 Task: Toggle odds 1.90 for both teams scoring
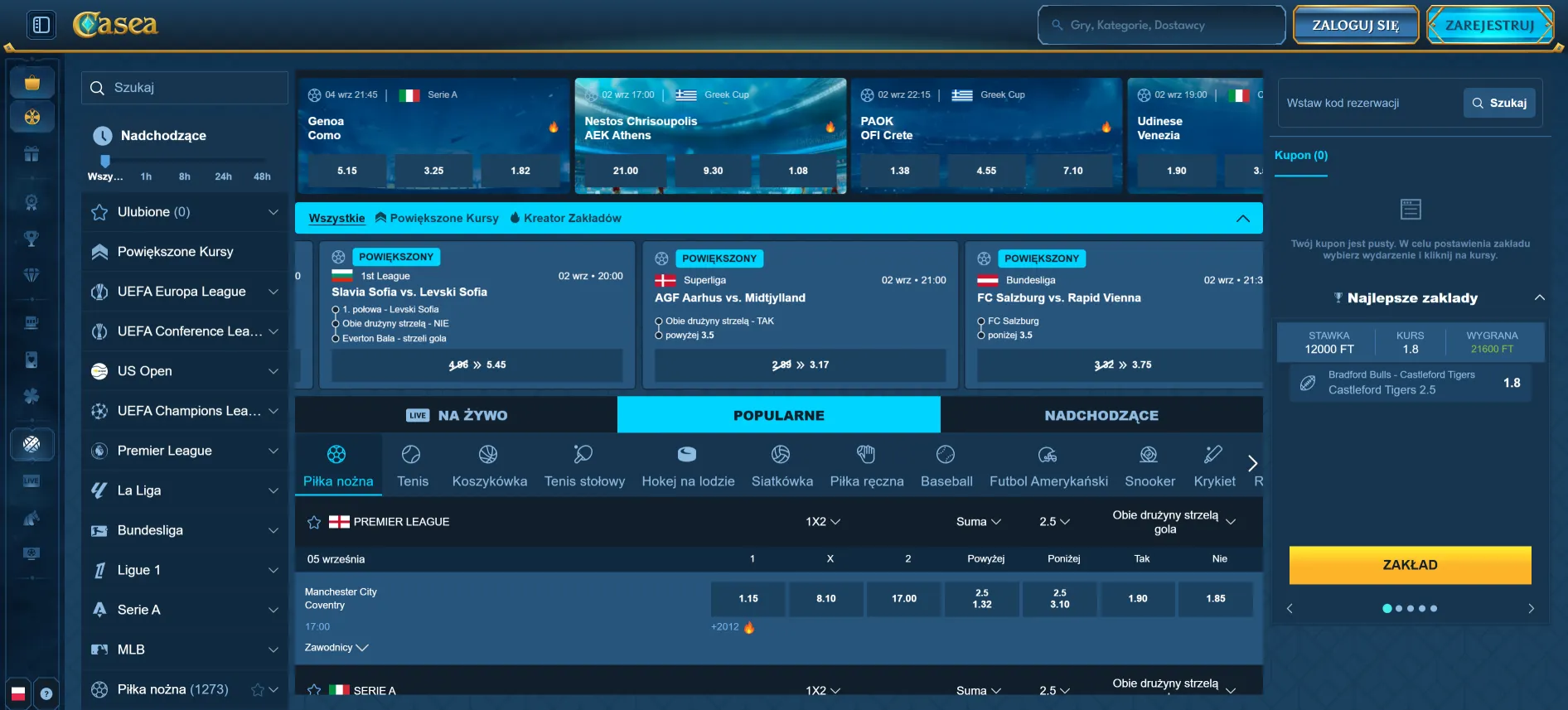pyautogui.click(x=1138, y=598)
